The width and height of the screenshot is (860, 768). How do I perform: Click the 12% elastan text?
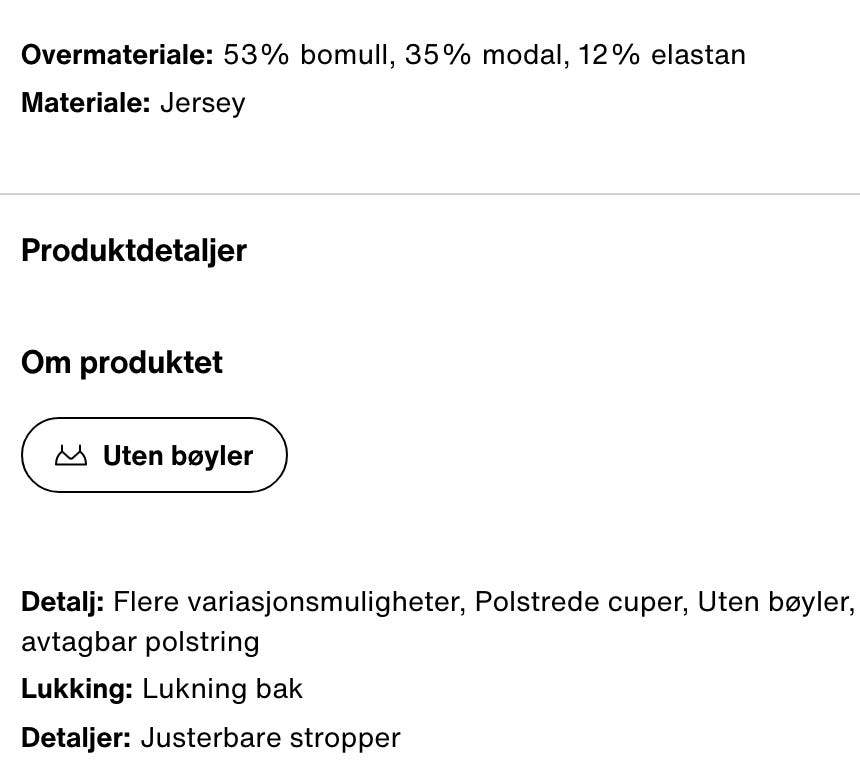pos(661,55)
